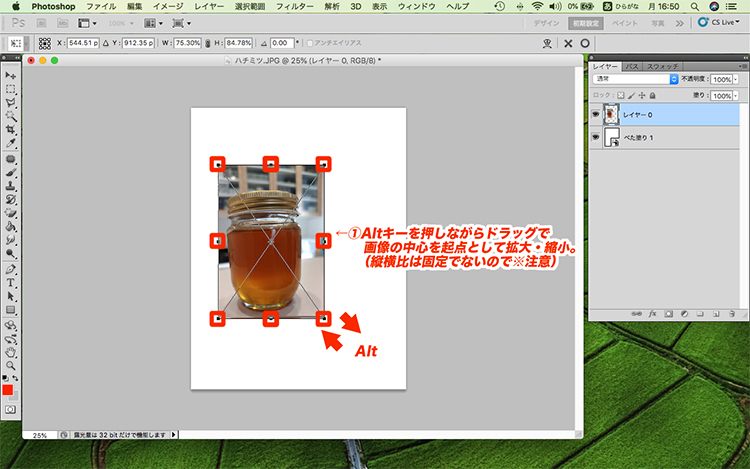Select the History Brush tool

coord(11,199)
